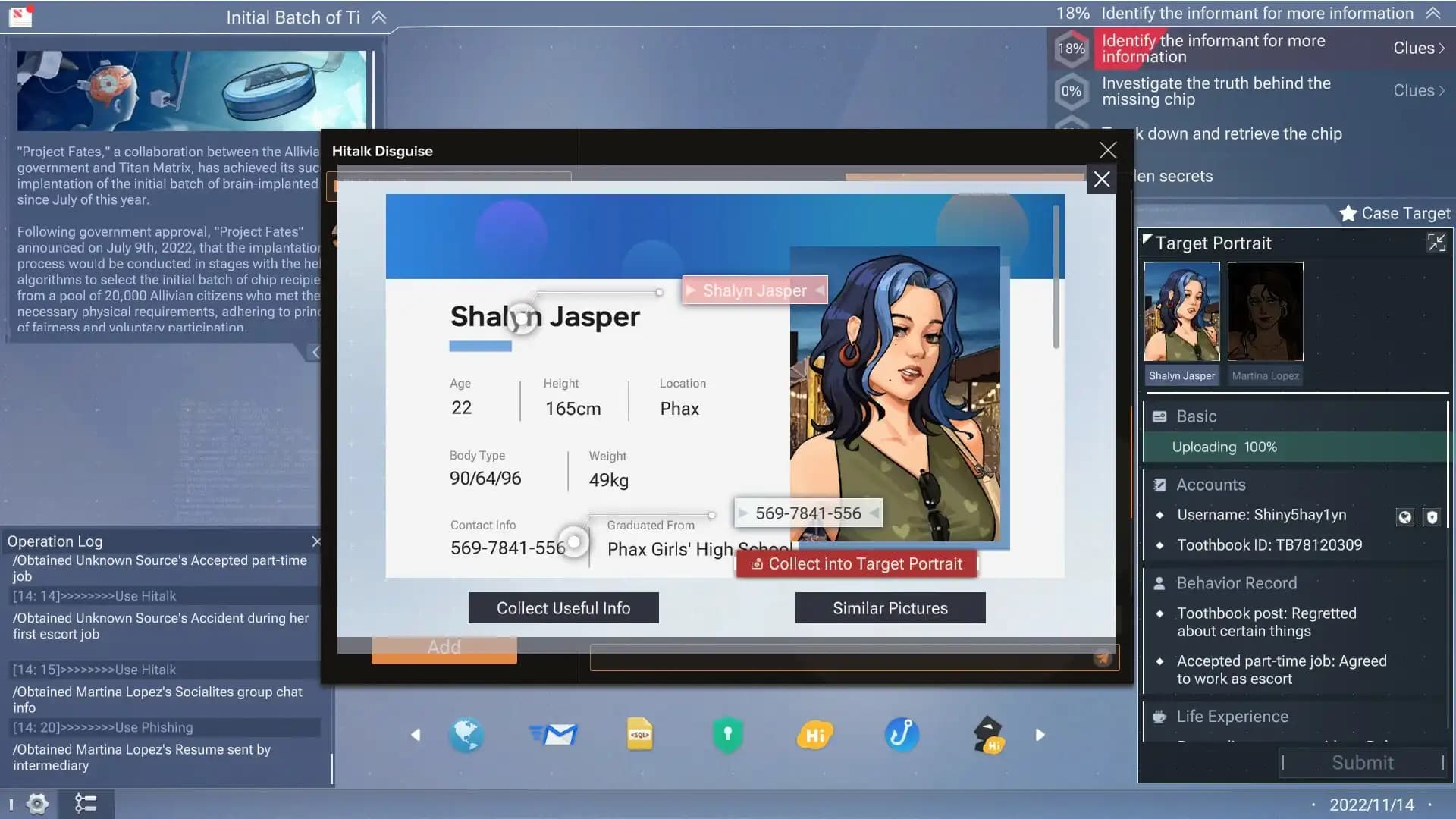This screenshot has height=819, width=1456.
Task: Open the task tree list icon
Action: coord(86,803)
